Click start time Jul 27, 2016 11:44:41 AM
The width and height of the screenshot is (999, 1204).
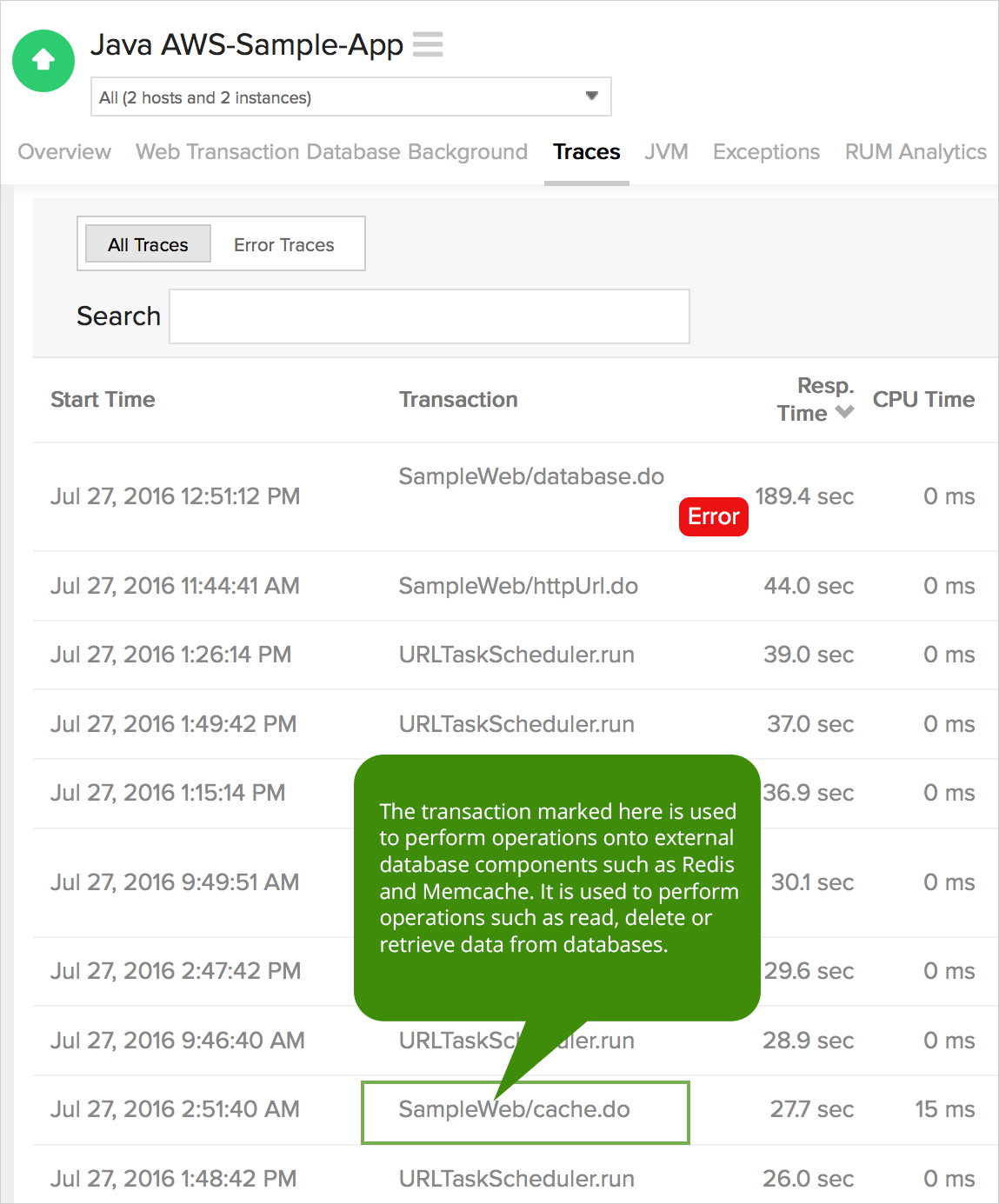(175, 586)
